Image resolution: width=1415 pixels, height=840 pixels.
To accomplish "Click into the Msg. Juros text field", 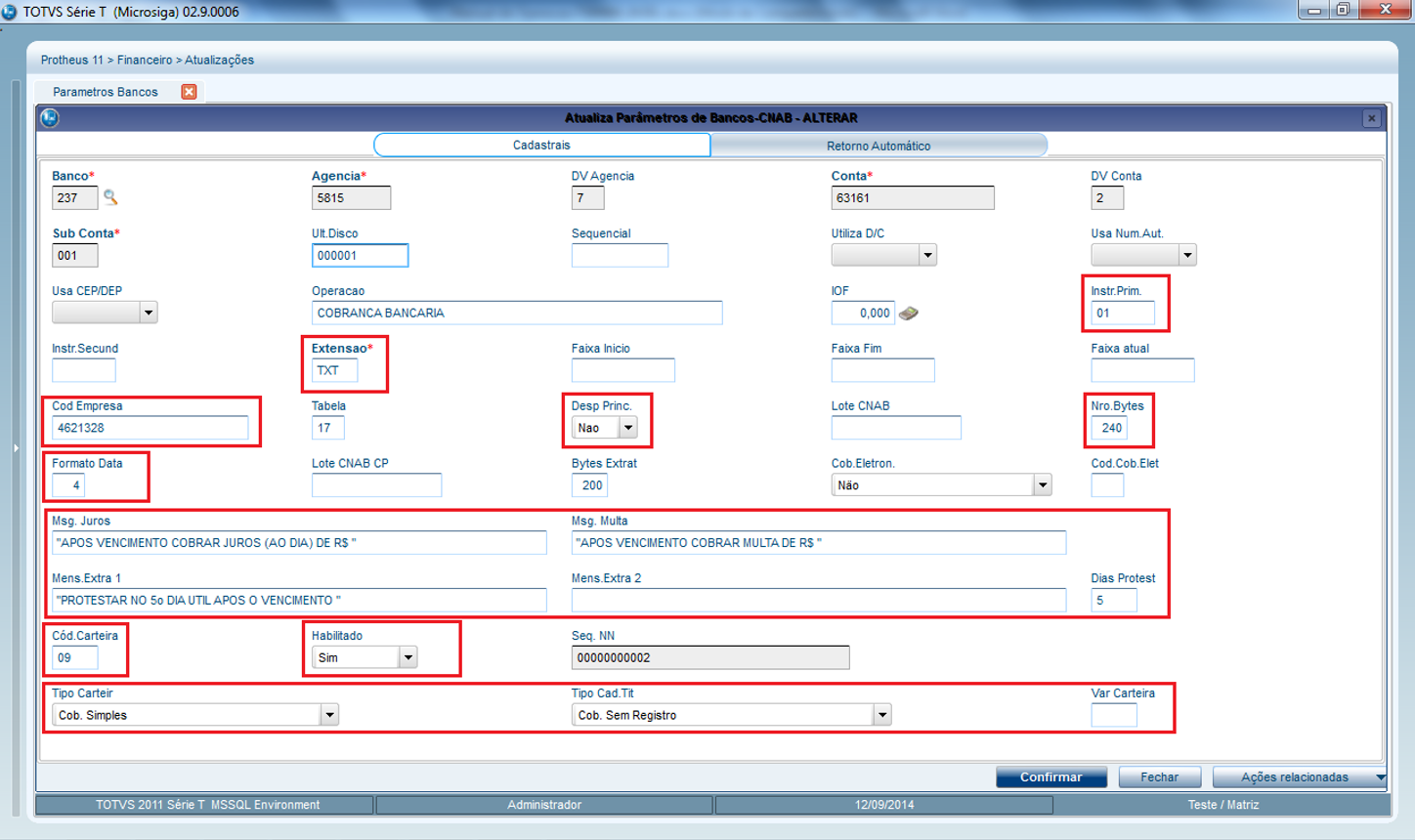I will [x=298, y=543].
